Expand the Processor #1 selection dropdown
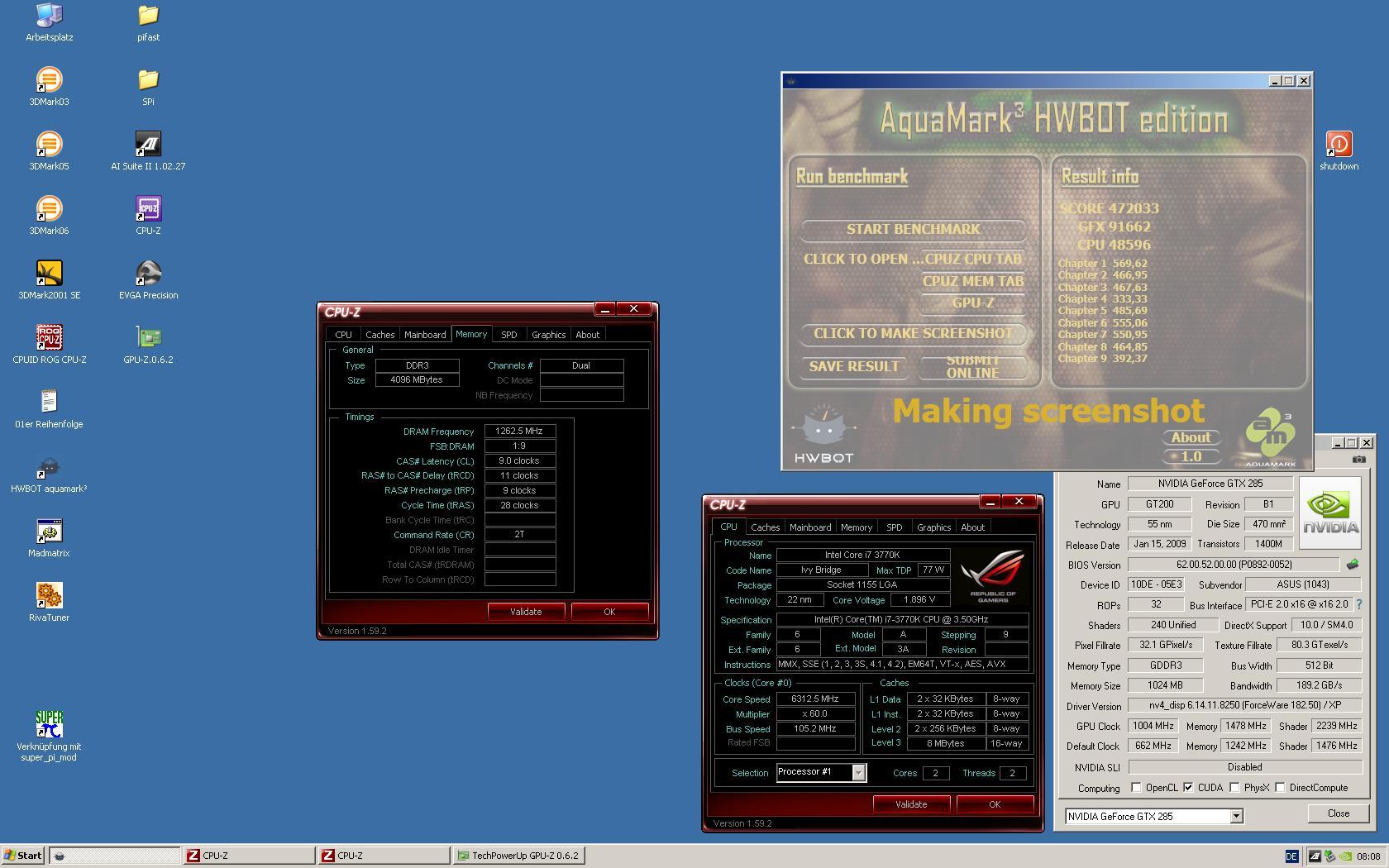Viewport: 1389px width, 868px height. pyautogui.click(x=858, y=772)
